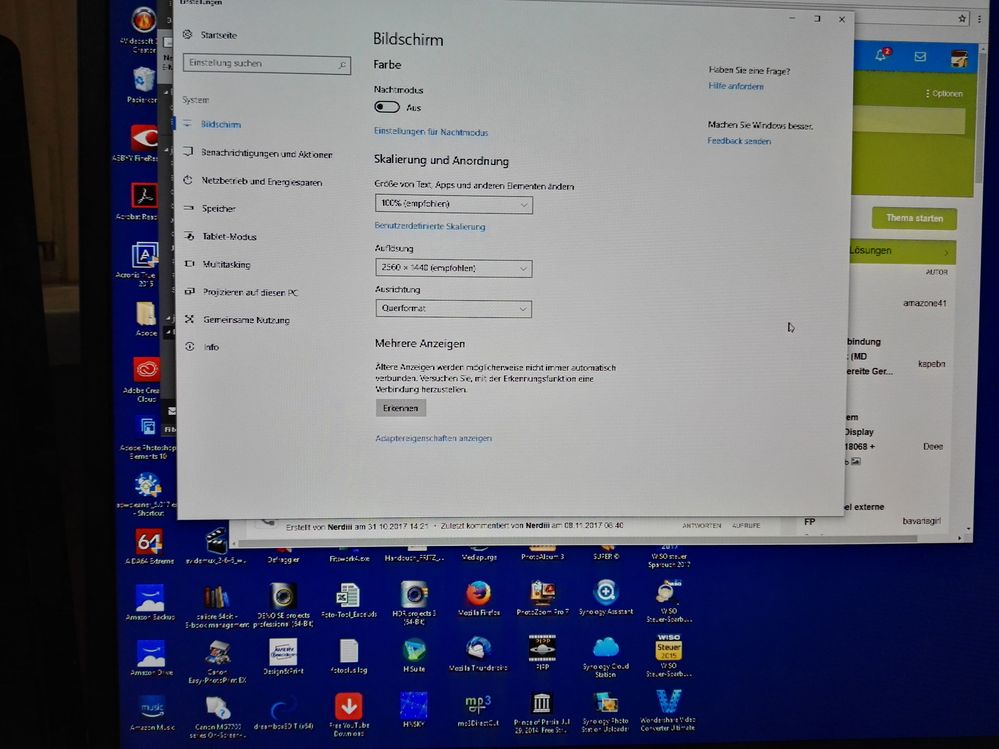Bookmark page with the star icon

click(x=962, y=19)
